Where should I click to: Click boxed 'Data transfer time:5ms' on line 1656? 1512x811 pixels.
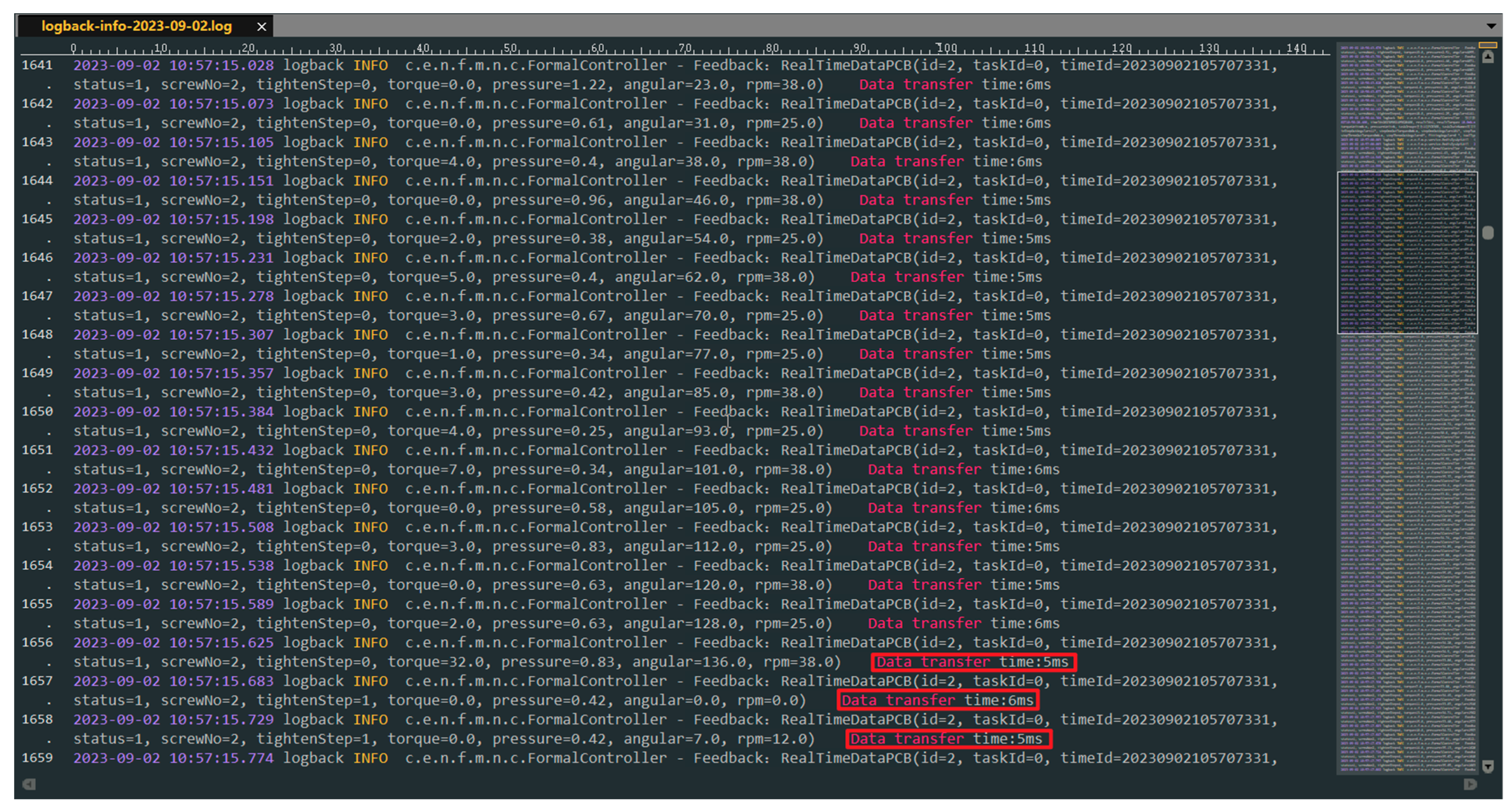[x=973, y=662]
